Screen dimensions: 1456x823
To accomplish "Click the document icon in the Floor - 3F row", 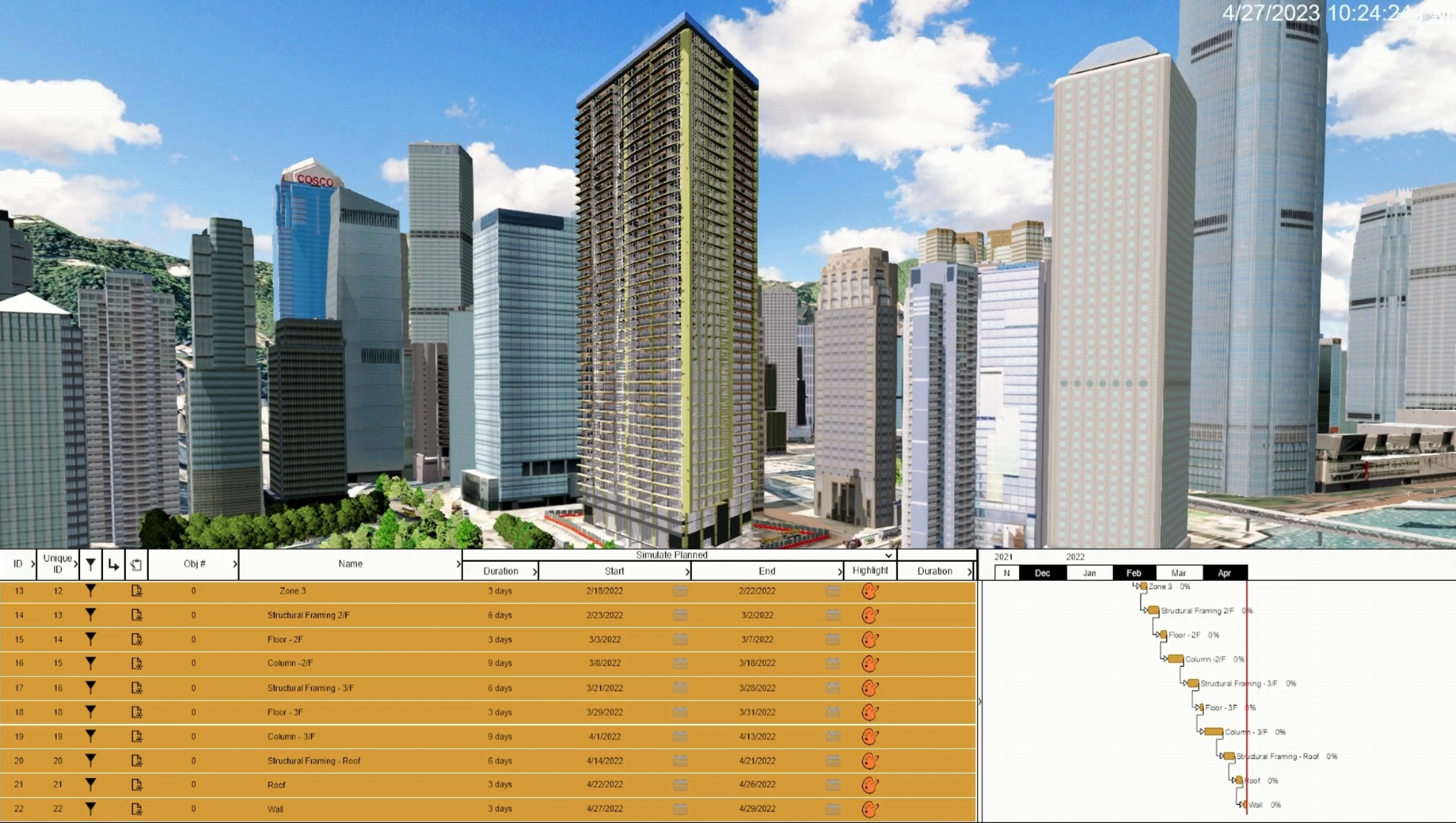I will 136,712.
